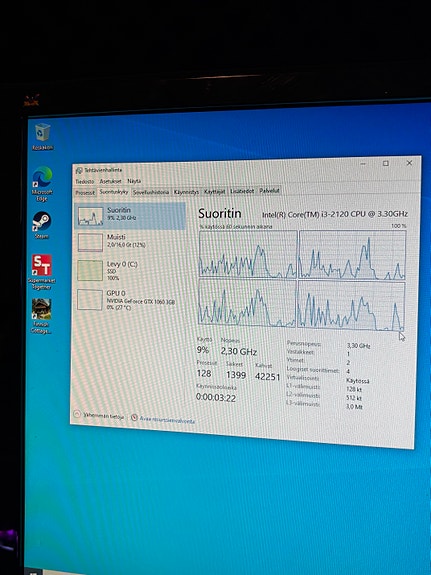The image size is (431, 575).
Task: Select the Steam desktop icon
Action: tap(41, 225)
